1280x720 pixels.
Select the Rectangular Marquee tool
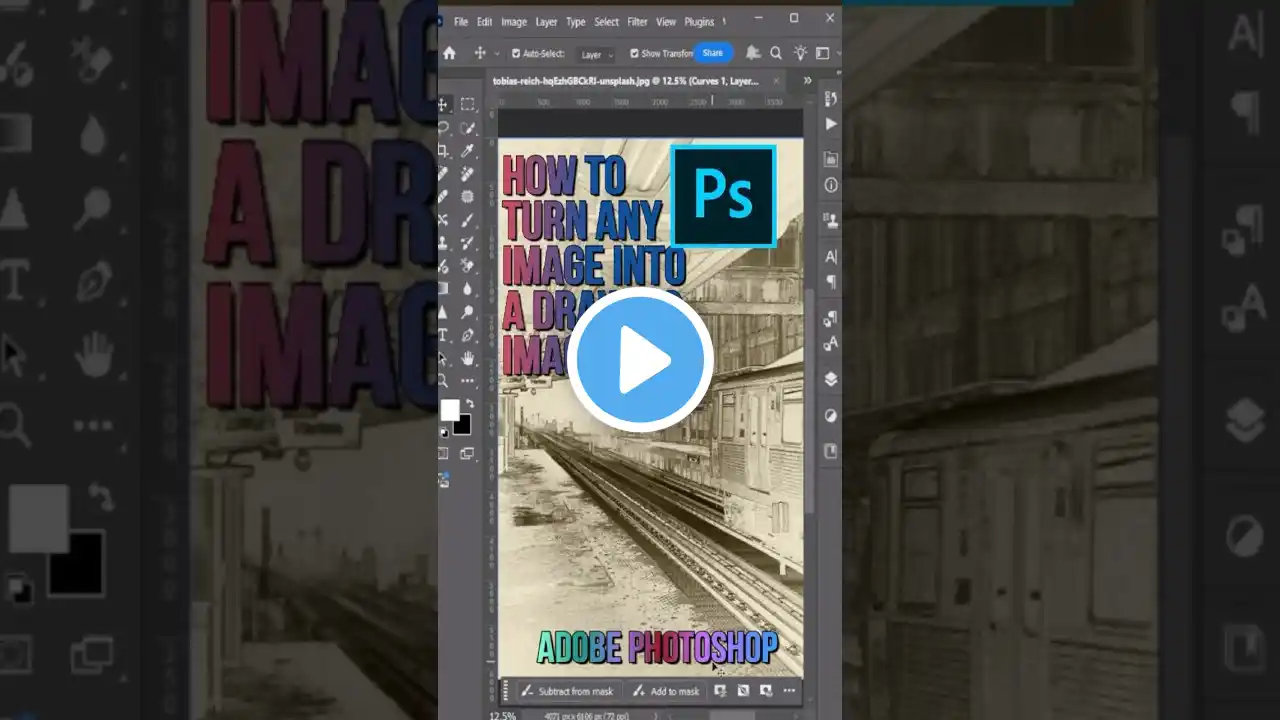[467, 105]
